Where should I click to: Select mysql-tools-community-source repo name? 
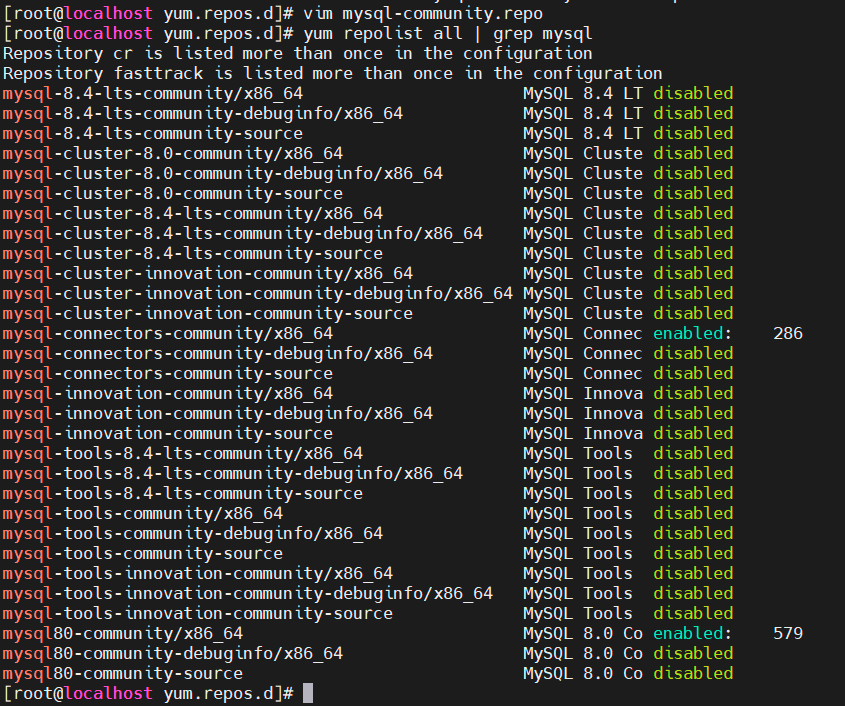(x=143, y=552)
